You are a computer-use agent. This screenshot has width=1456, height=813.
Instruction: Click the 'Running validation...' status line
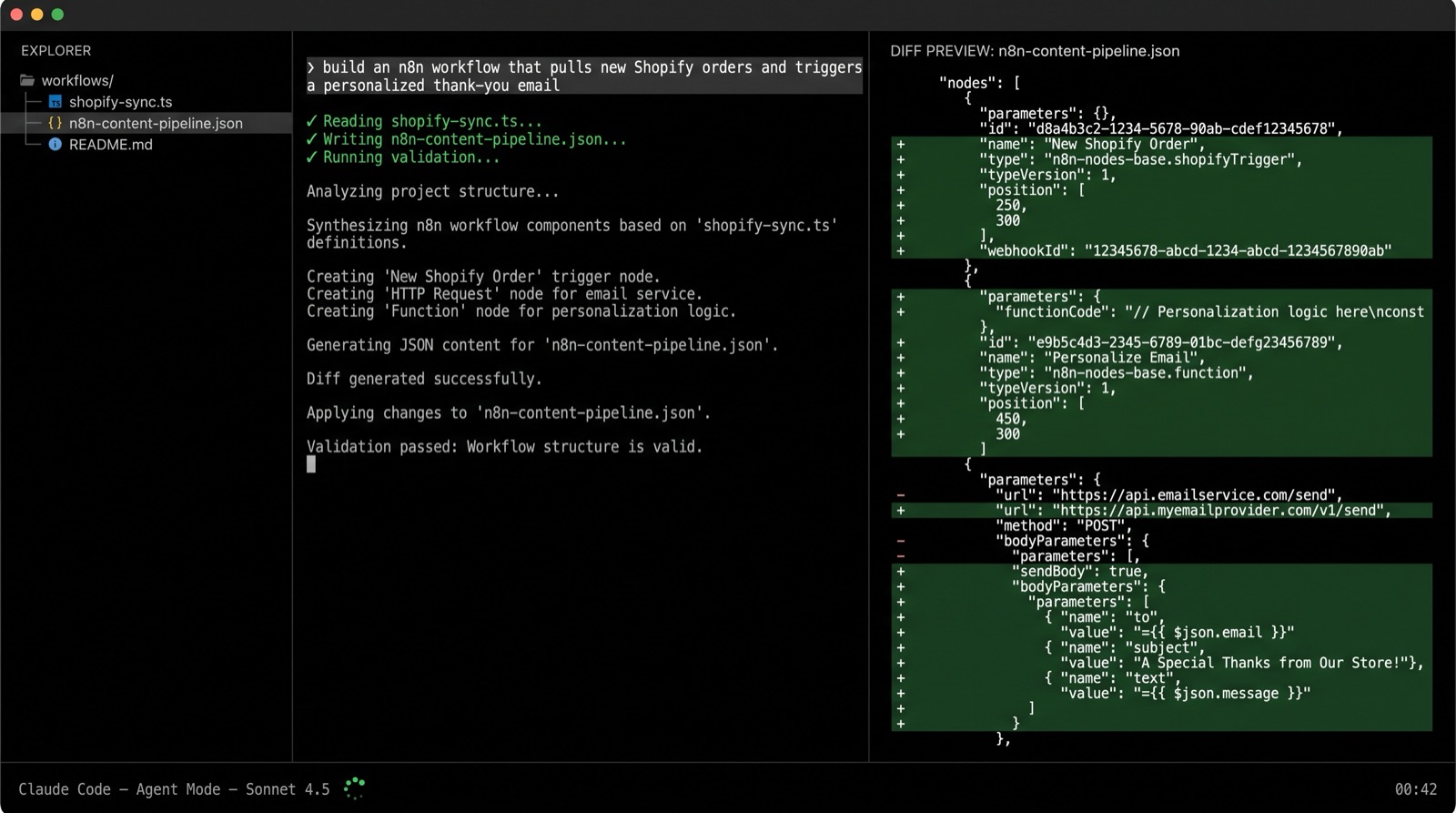(403, 158)
